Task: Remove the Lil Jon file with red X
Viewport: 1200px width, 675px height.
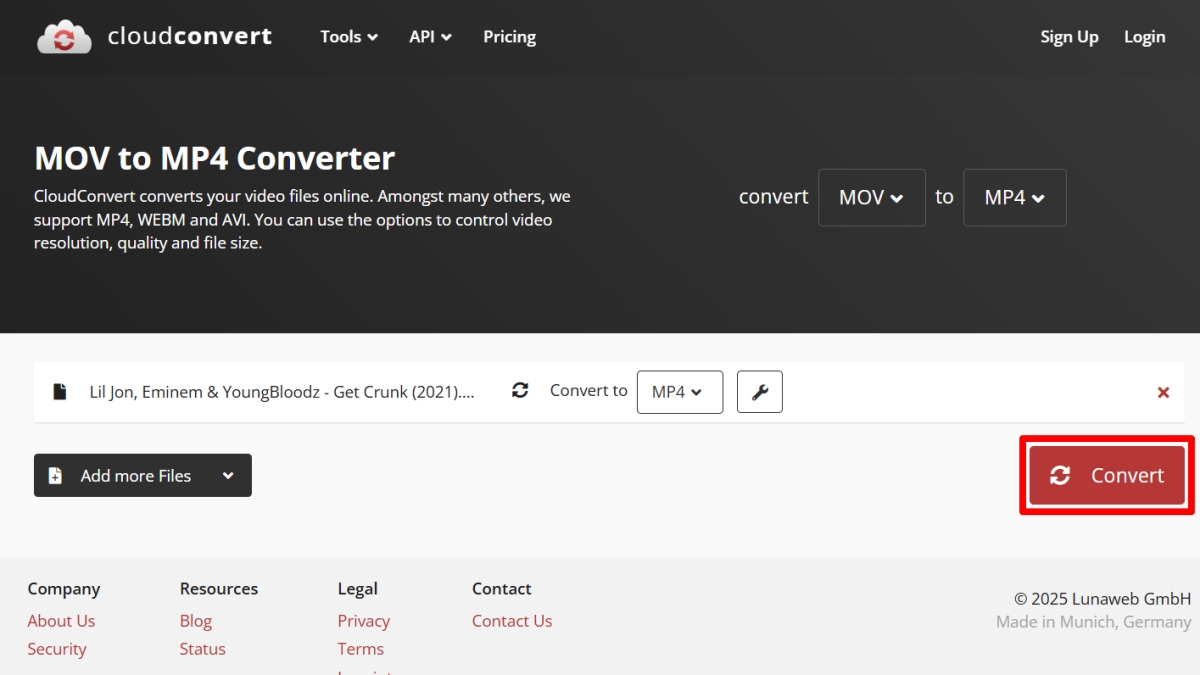Action: click(x=1163, y=392)
